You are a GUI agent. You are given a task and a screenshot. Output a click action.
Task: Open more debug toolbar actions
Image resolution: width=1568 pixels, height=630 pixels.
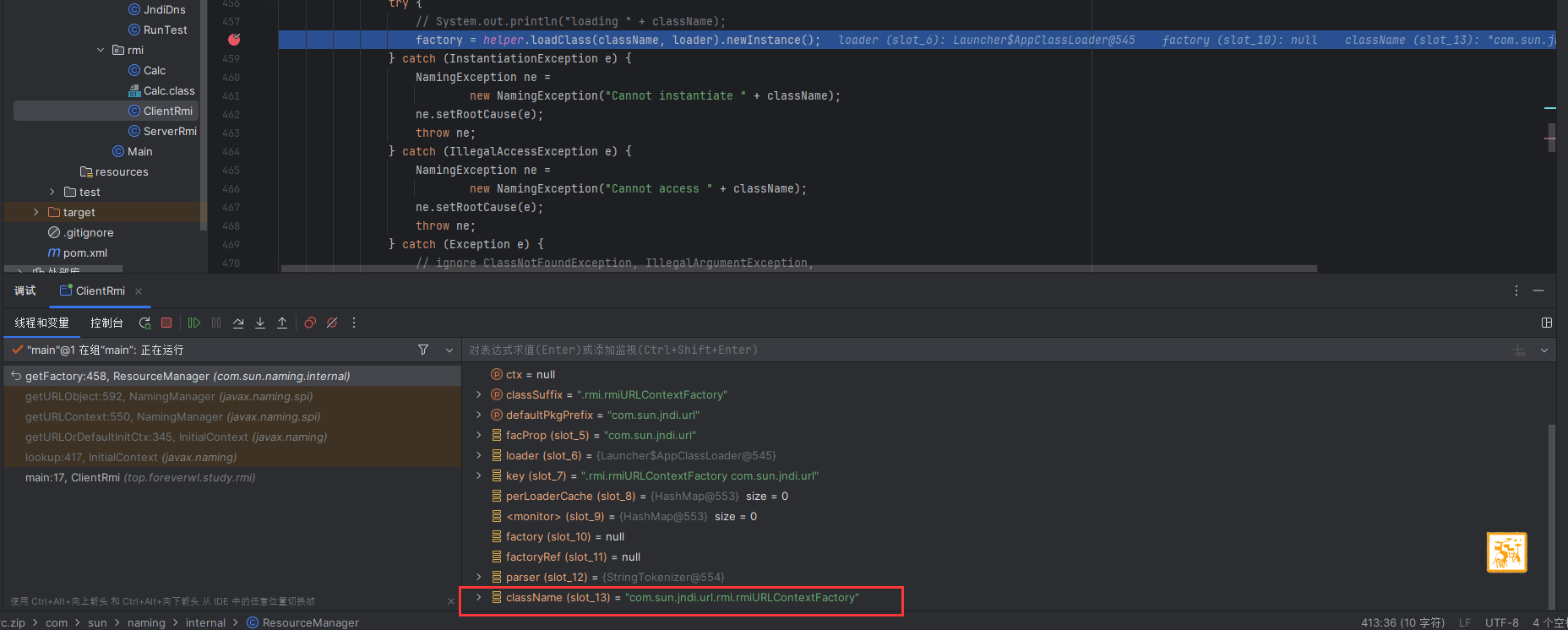tap(354, 323)
